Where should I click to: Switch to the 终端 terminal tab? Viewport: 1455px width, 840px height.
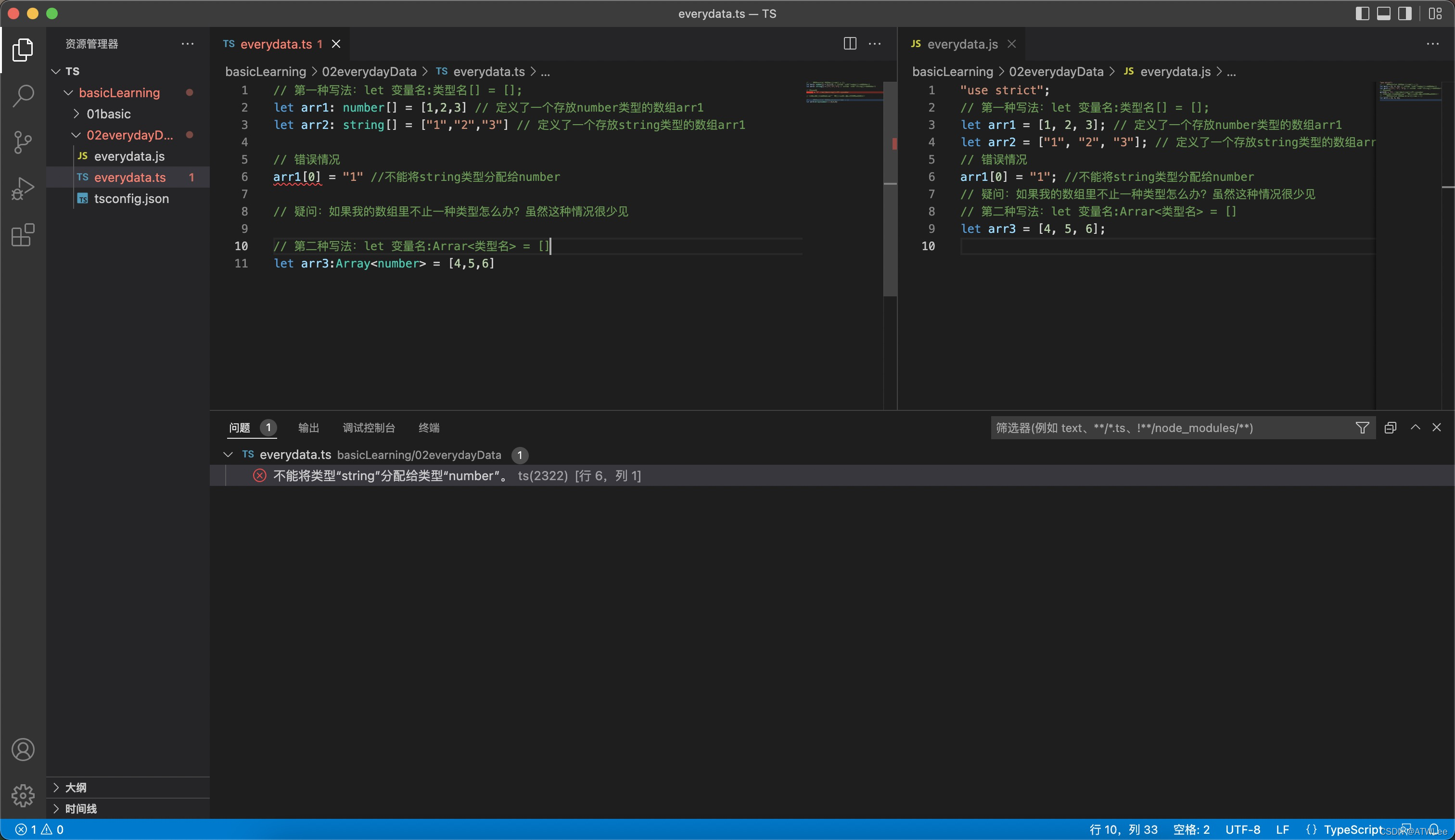pyautogui.click(x=429, y=428)
